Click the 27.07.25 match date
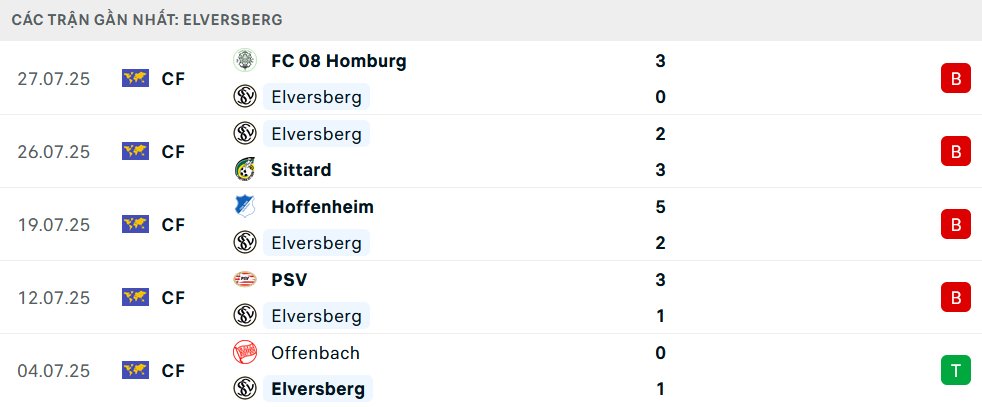This screenshot has height=407, width=982. pyautogui.click(x=54, y=79)
